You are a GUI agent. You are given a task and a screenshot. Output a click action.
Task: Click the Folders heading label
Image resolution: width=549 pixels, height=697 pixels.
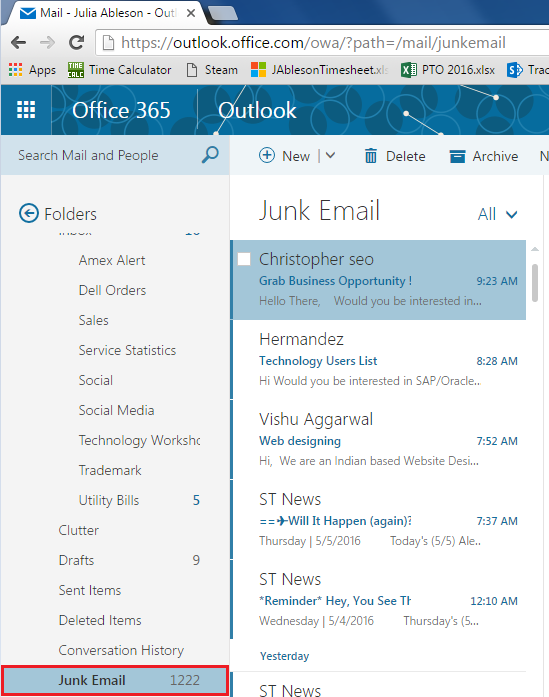pyautogui.click(x=70, y=214)
